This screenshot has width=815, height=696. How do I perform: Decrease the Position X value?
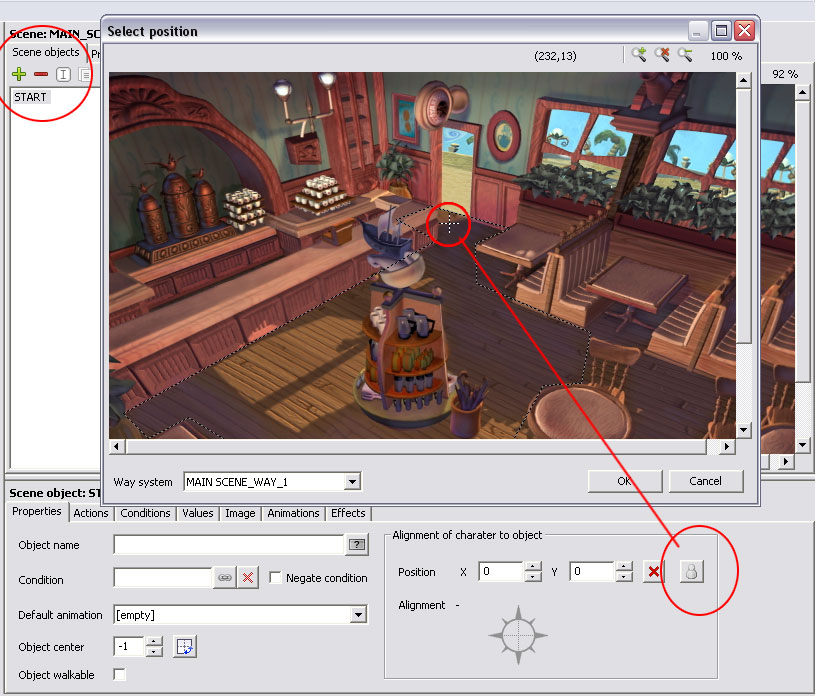pos(533,576)
